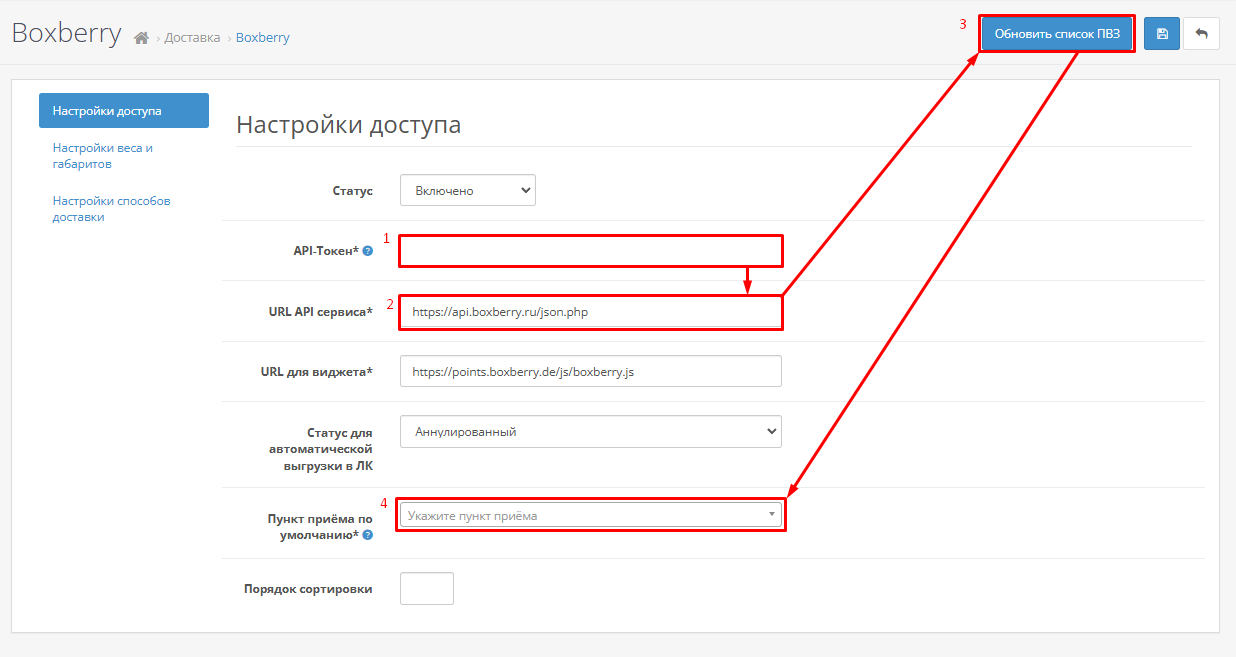This screenshot has height=657, width=1236.
Task: Expand the Укажите пункт приёма combo box
Action: 591,515
